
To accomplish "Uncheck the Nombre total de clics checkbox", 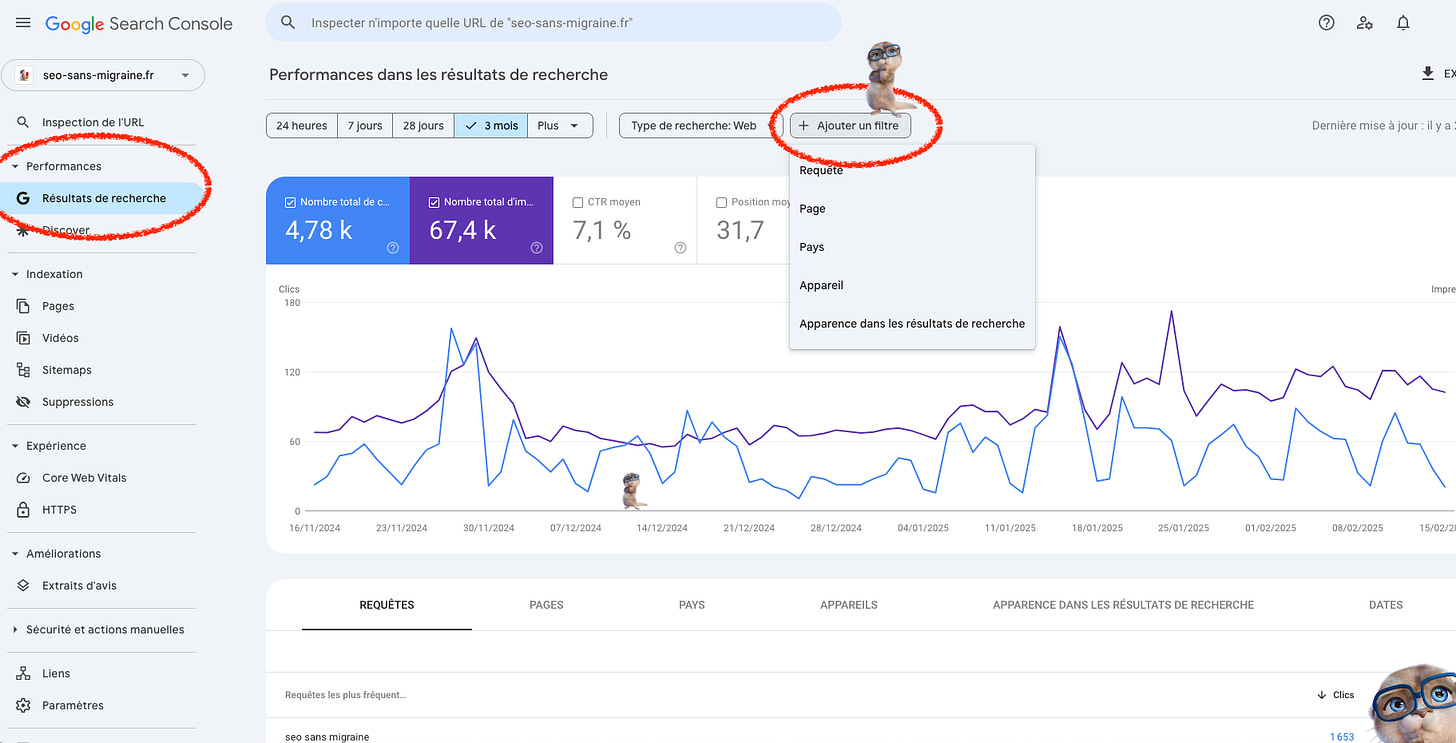I will click(x=291, y=202).
